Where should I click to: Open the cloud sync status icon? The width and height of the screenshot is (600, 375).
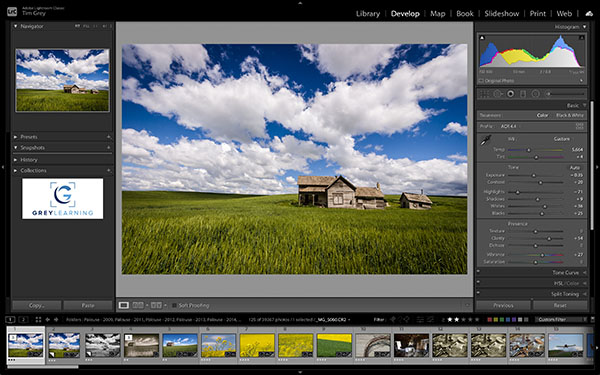[589, 13]
